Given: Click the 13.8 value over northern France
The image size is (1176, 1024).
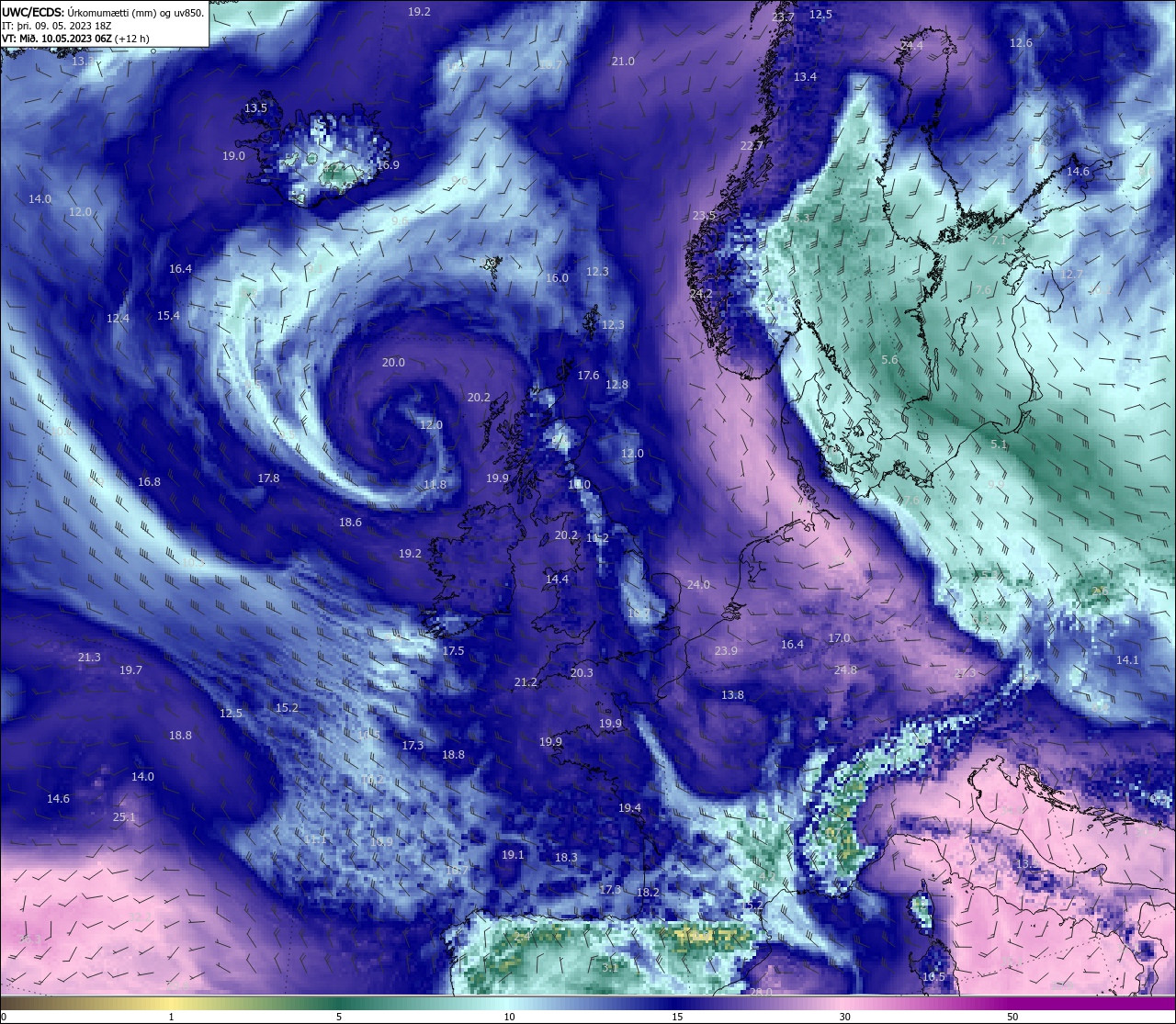Looking at the screenshot, I should click(732, 695).
